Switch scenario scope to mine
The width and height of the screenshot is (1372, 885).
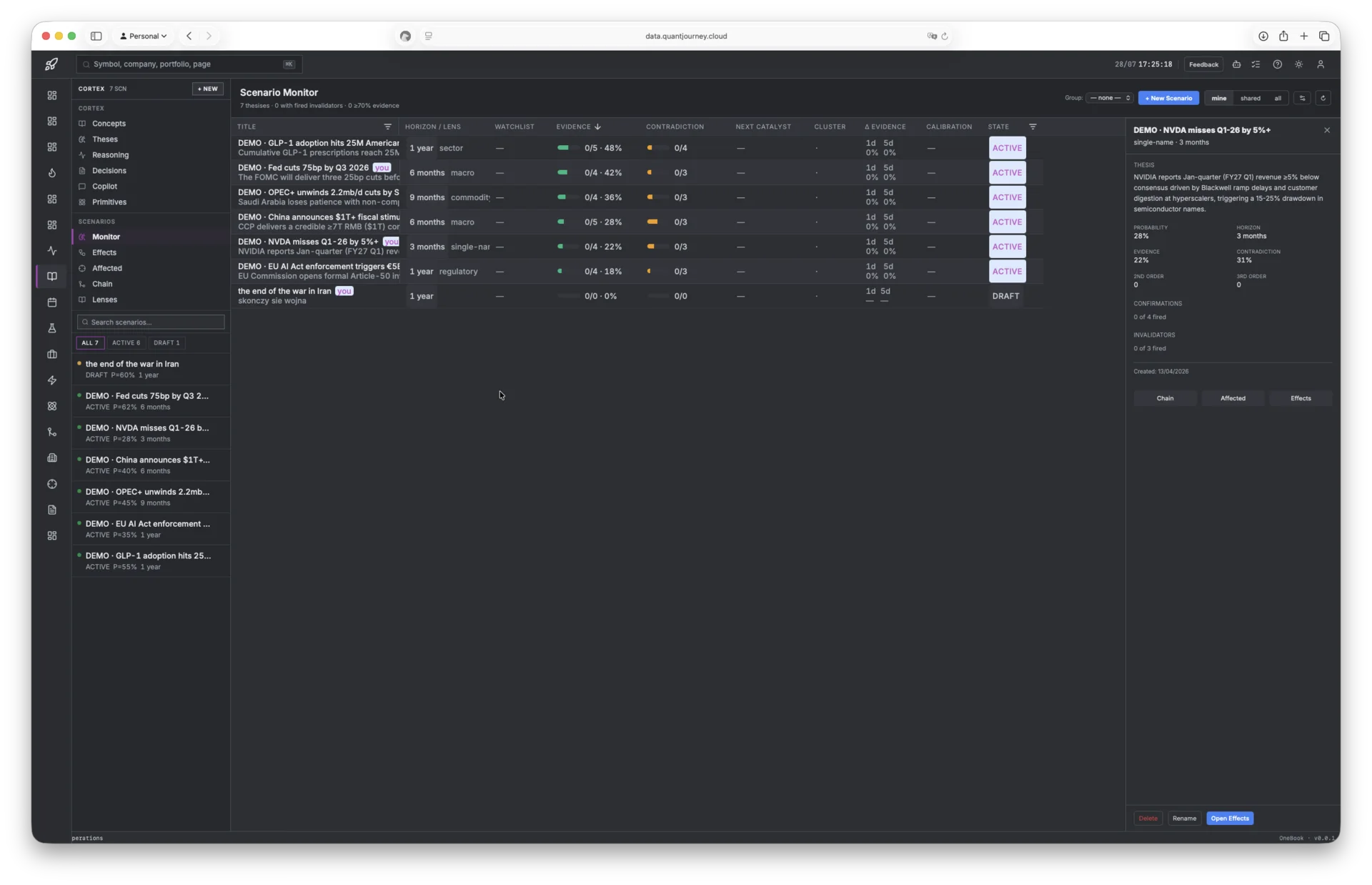click(x=1219, y=98)
